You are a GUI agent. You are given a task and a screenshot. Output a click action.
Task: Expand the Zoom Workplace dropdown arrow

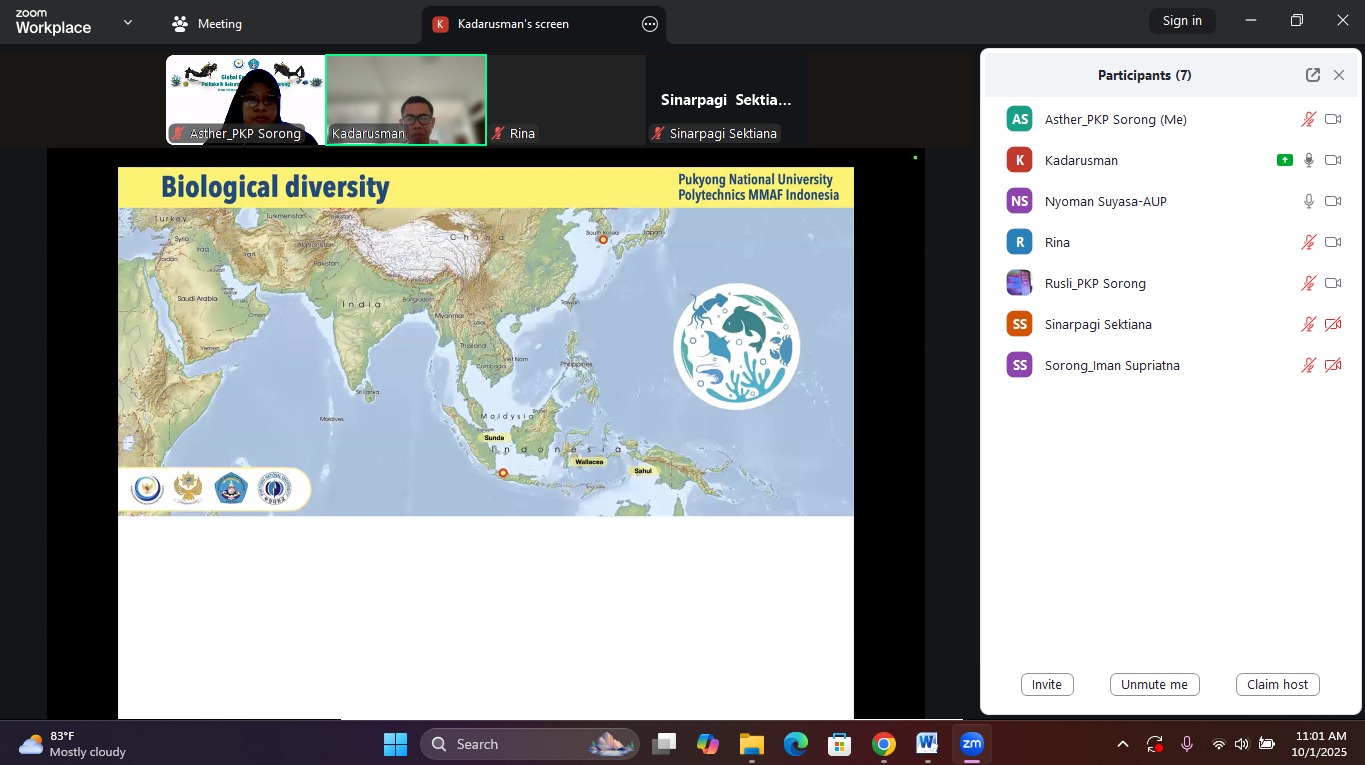(x=127, y=23)
